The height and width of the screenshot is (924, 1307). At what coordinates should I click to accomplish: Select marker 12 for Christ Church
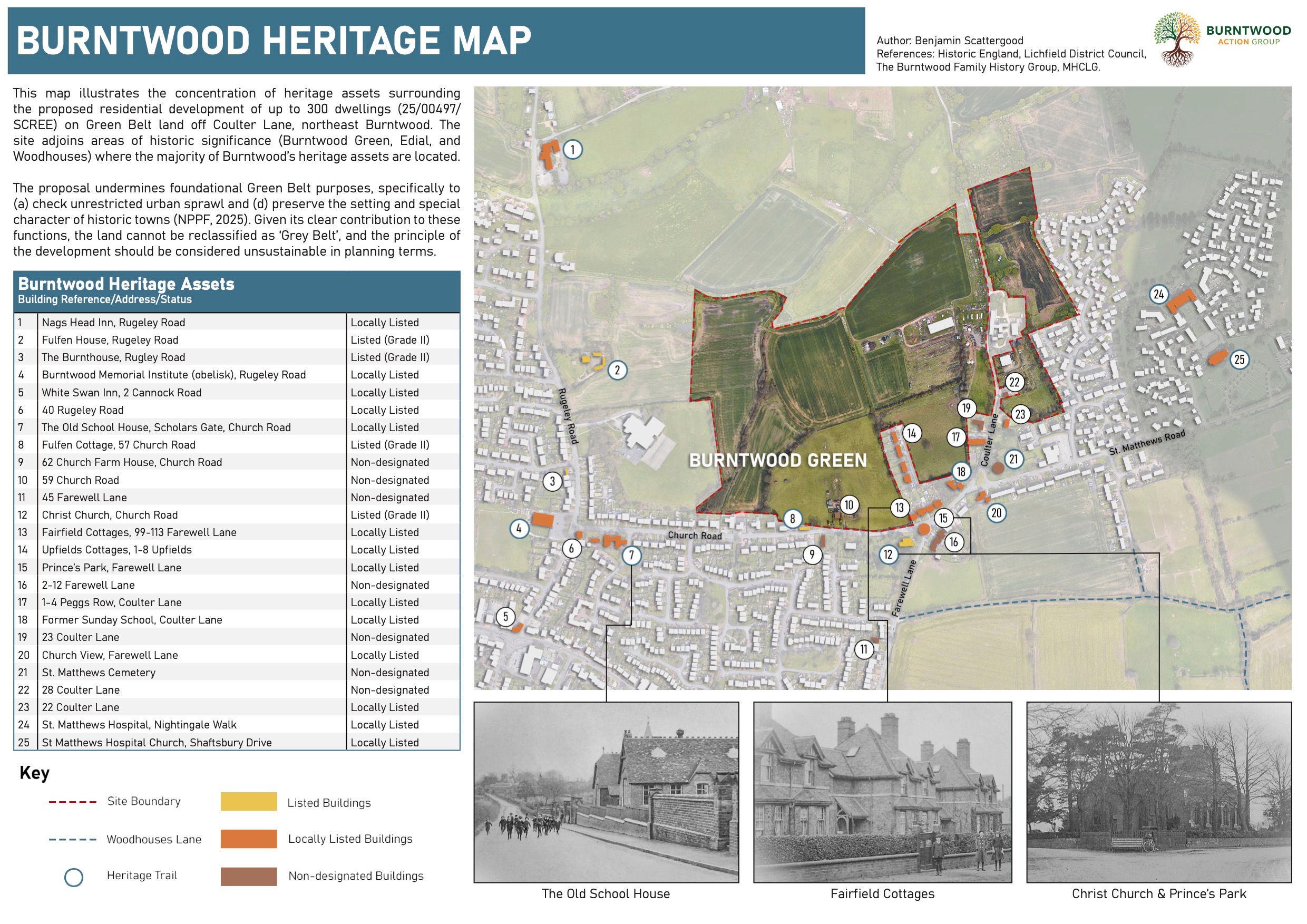tap(888, 554)
